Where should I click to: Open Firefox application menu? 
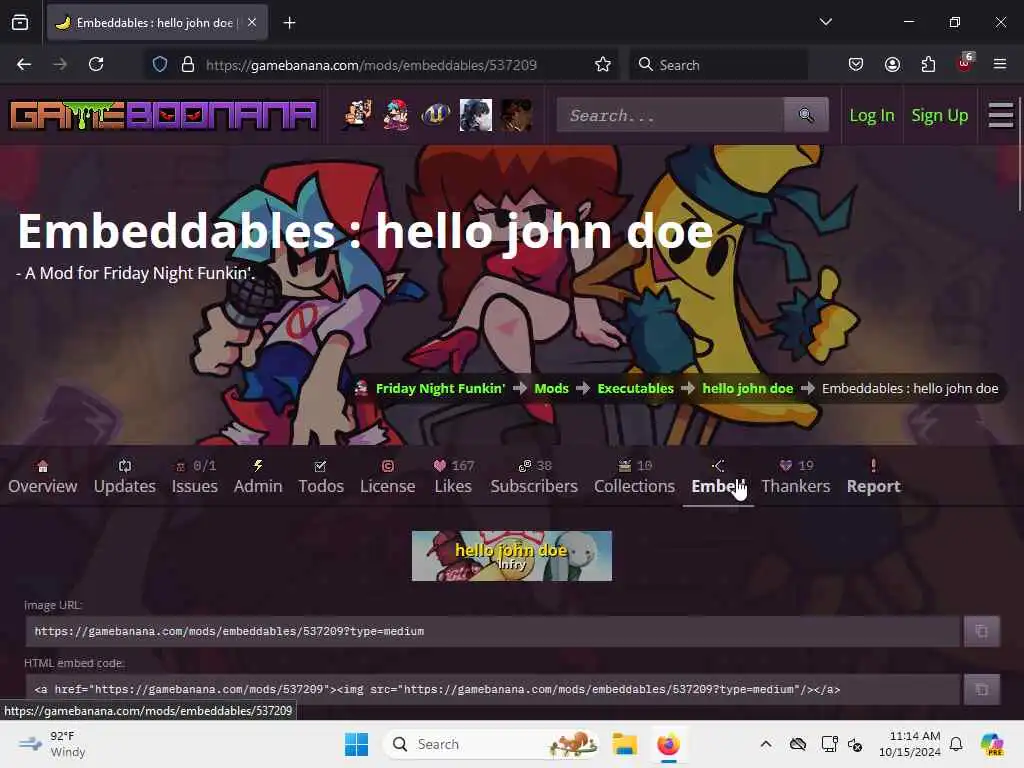click(1000, 64)
